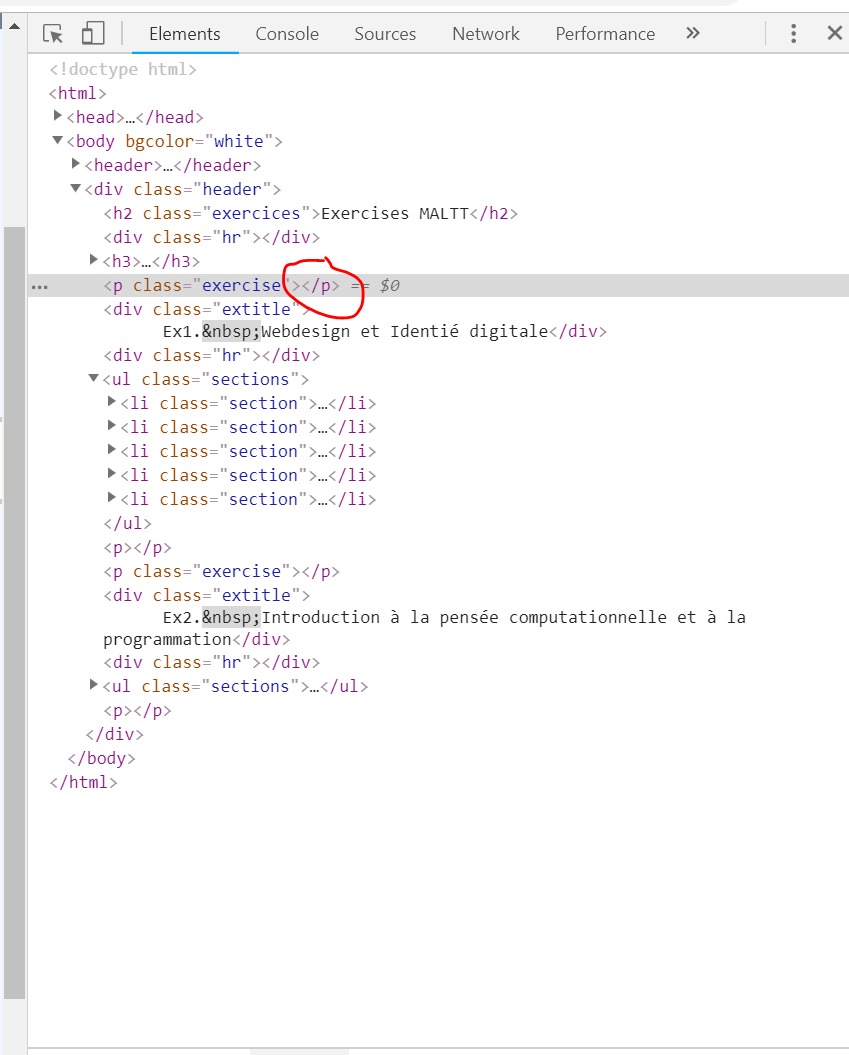
Task: Collapse the div class header node
Action: pos(76,188)
